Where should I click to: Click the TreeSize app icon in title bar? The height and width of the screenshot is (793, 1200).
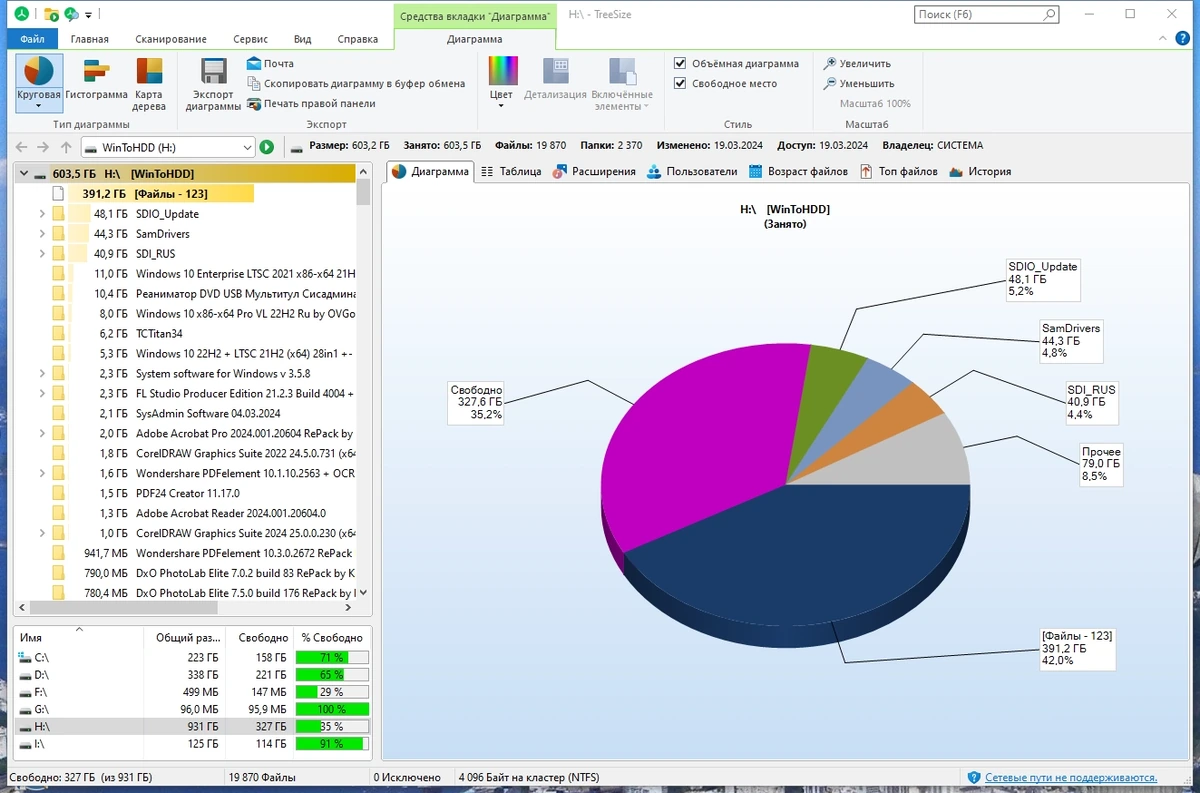(20, 15)
